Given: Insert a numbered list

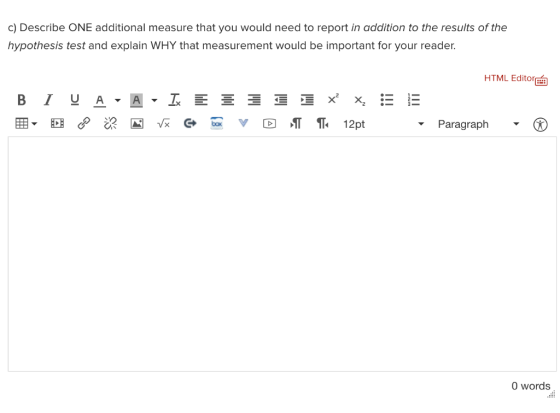Looking at the screenshot, I should pyautogui.click(x=414, y=100).
